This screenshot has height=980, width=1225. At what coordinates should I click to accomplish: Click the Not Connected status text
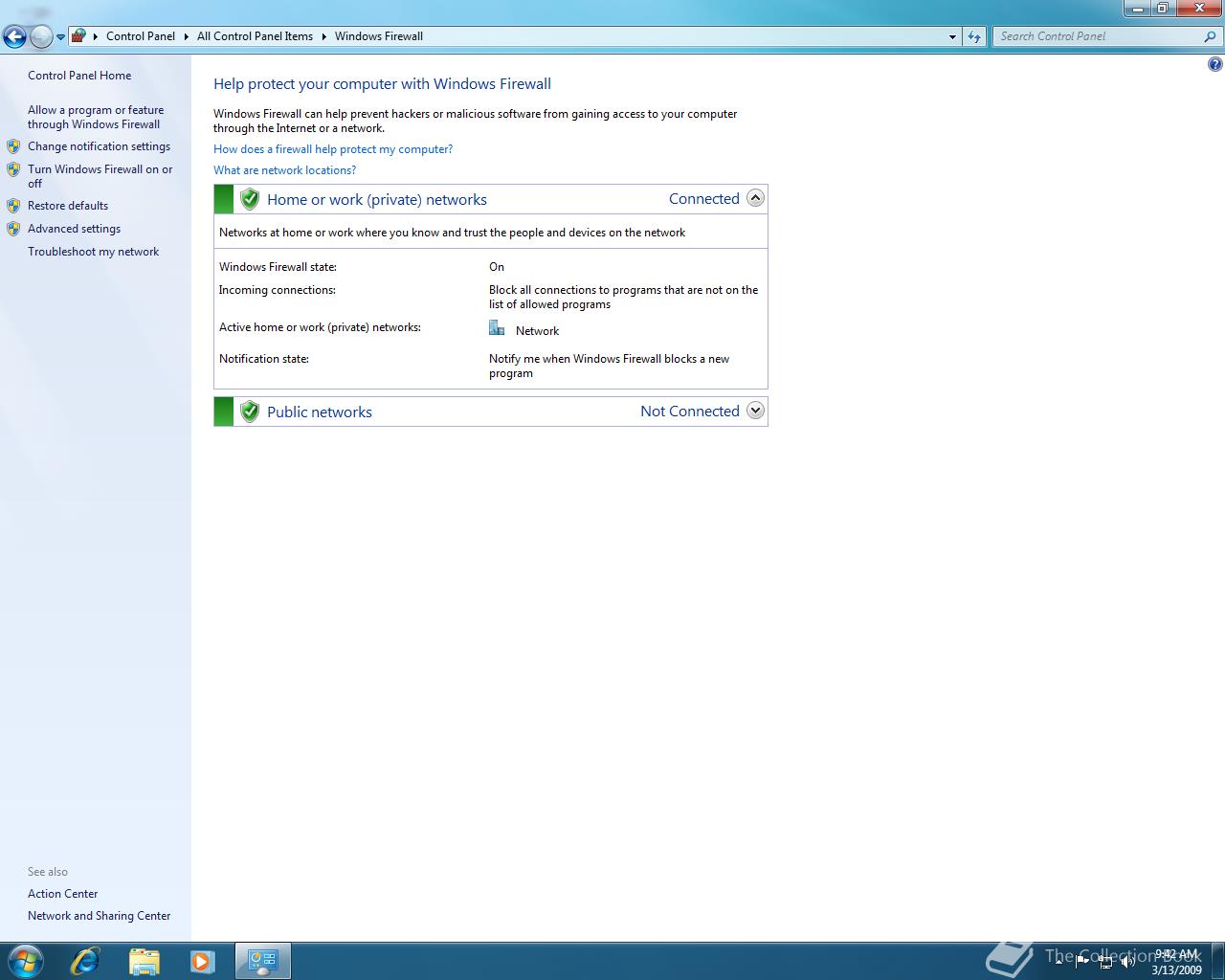(690, 412)
